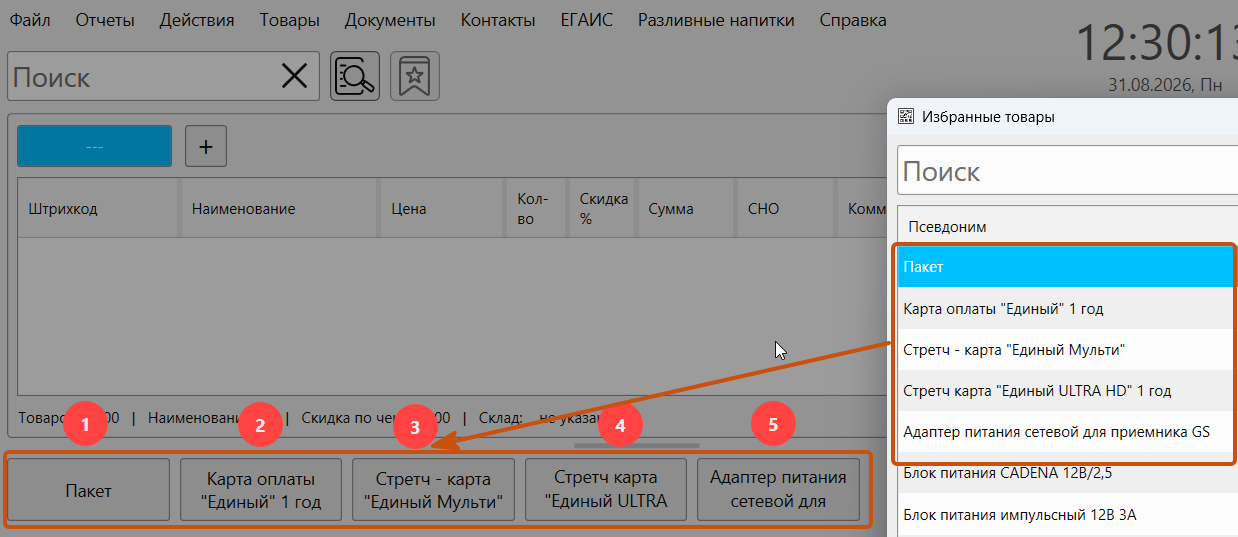Open the Файл menu
Image resolution: width=1238 pixels, height=537 pixels.
coord(30,20)
